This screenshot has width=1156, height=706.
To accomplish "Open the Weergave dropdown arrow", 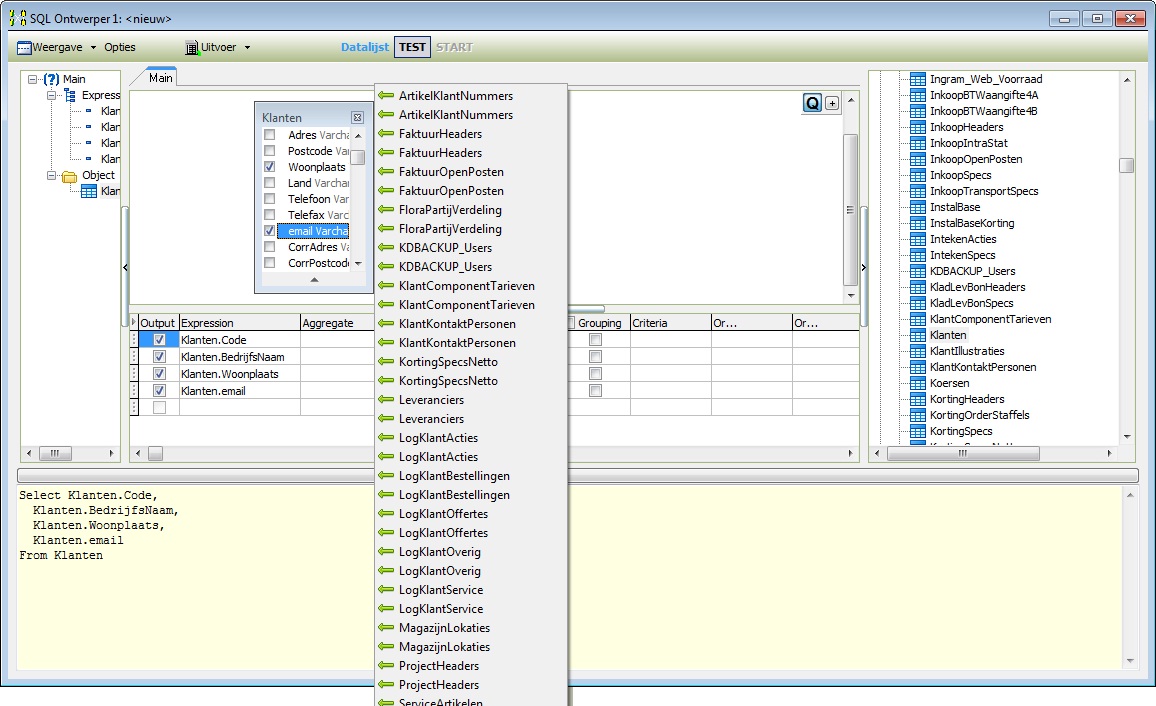I will click(93, 48).
